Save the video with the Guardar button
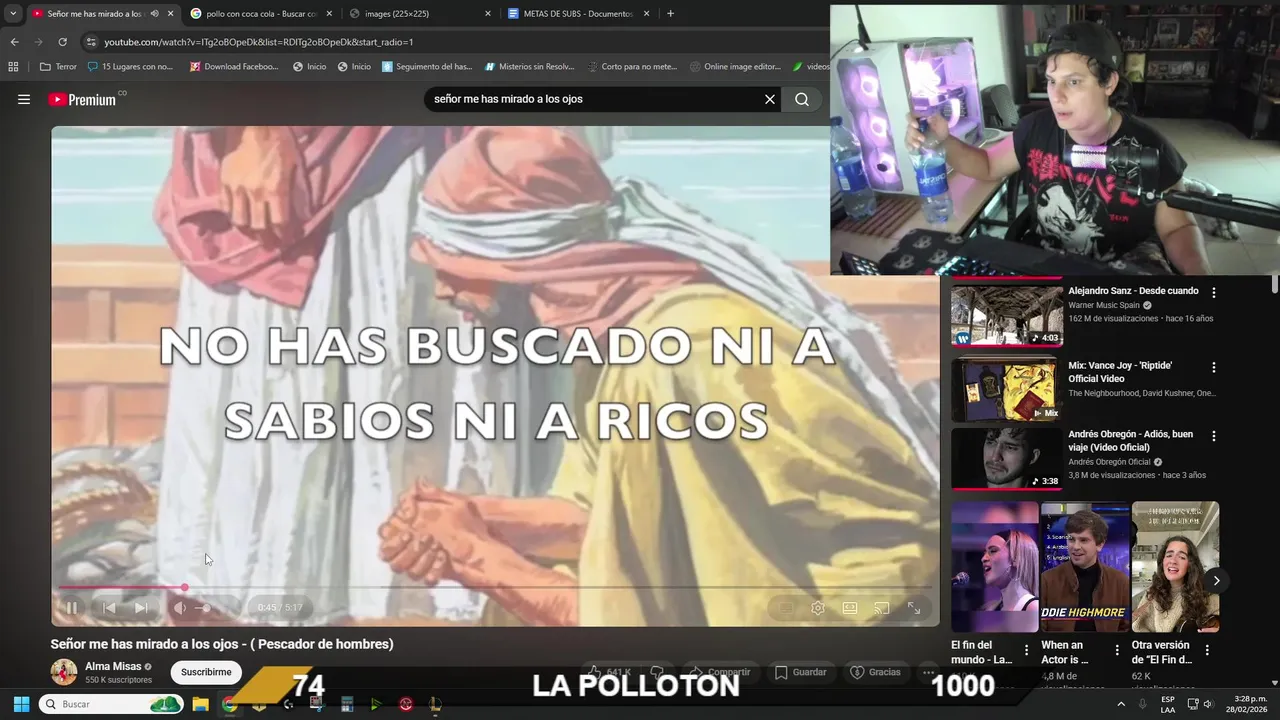Viewport: 1280px width, 720px height. (x=801, y=672)
